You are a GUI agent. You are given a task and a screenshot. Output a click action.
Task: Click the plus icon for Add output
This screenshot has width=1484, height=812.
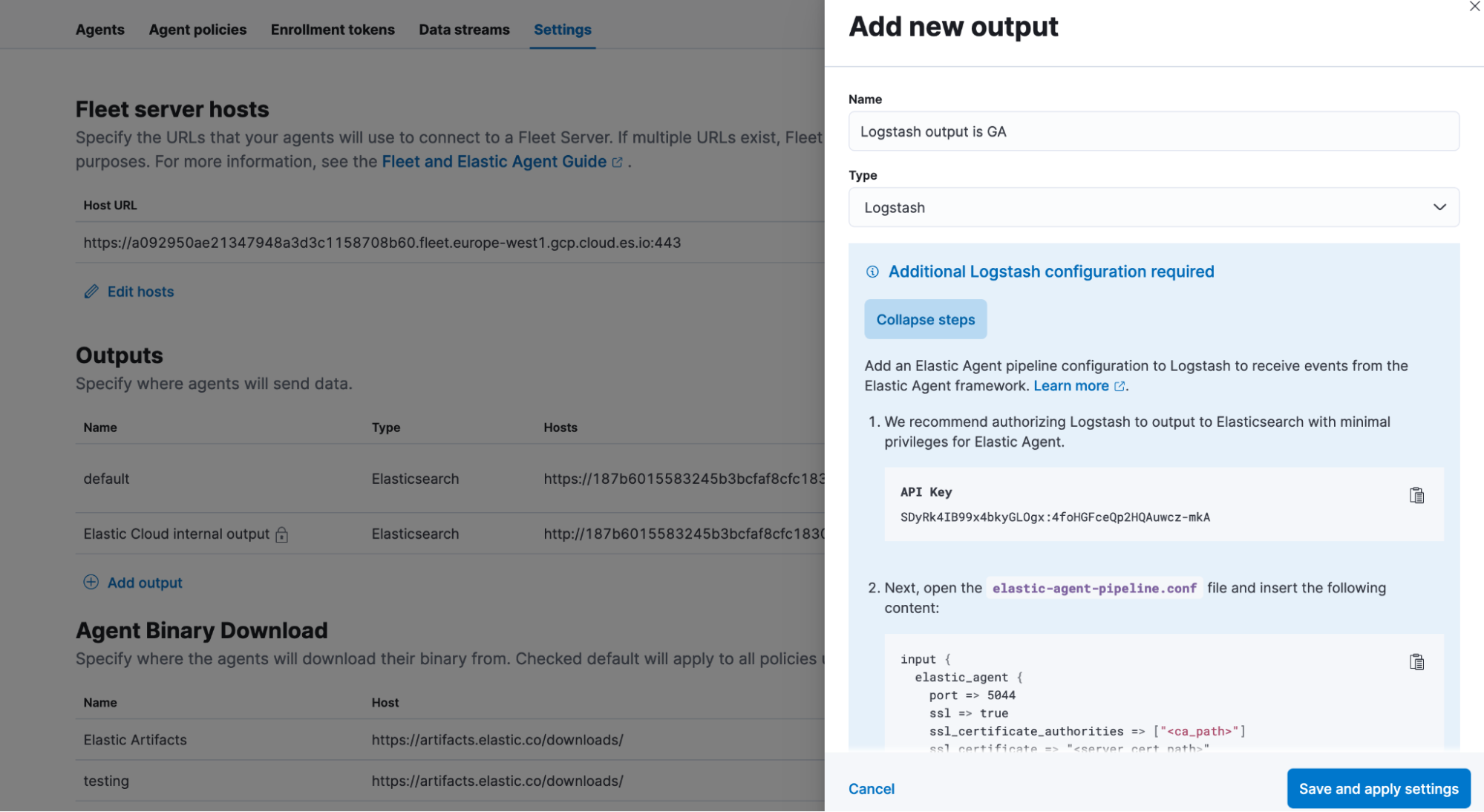click(x=91, y=583)
